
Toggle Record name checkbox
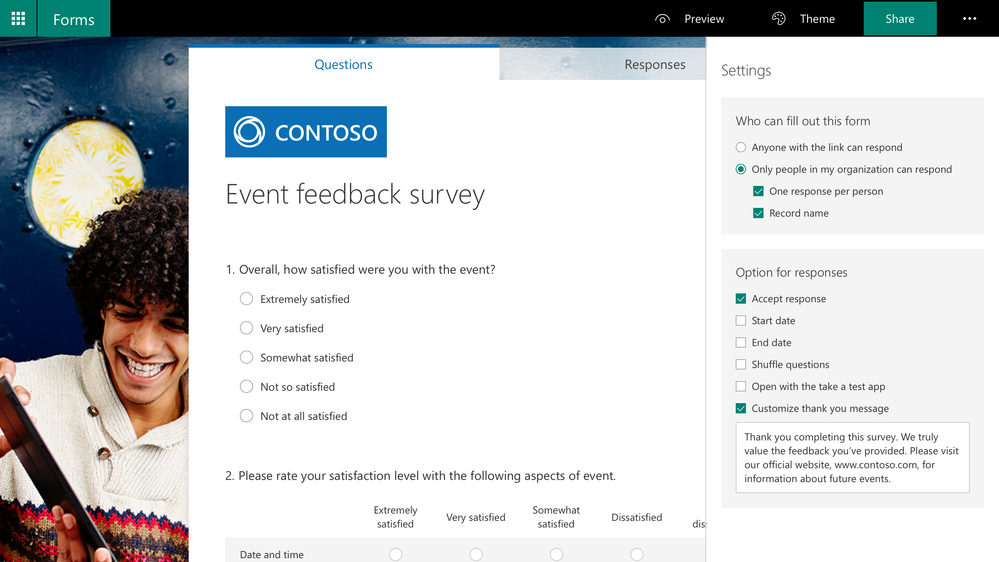pyautogui.click(x=758, y=213)
